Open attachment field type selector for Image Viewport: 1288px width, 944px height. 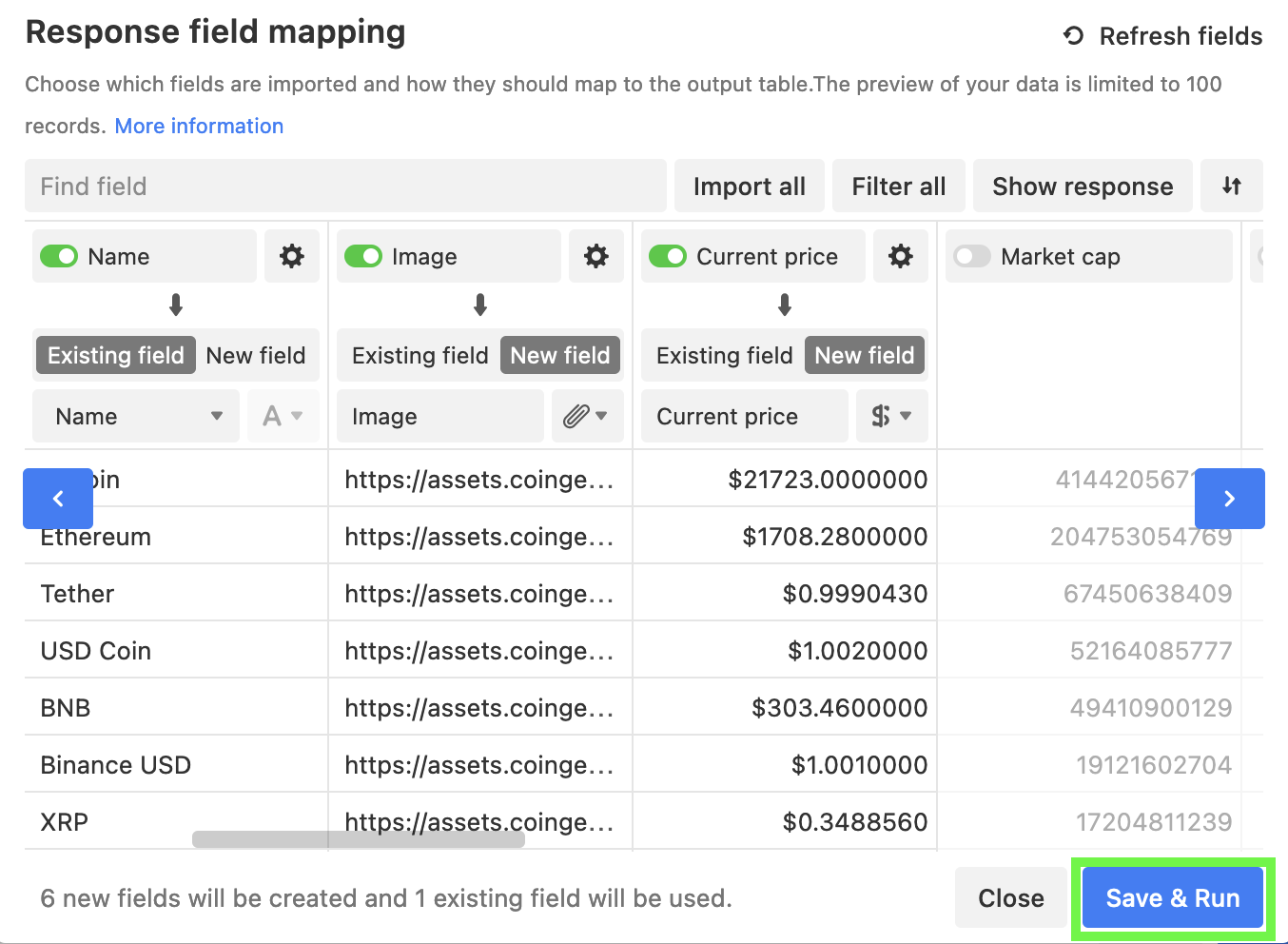pos(587,416)
